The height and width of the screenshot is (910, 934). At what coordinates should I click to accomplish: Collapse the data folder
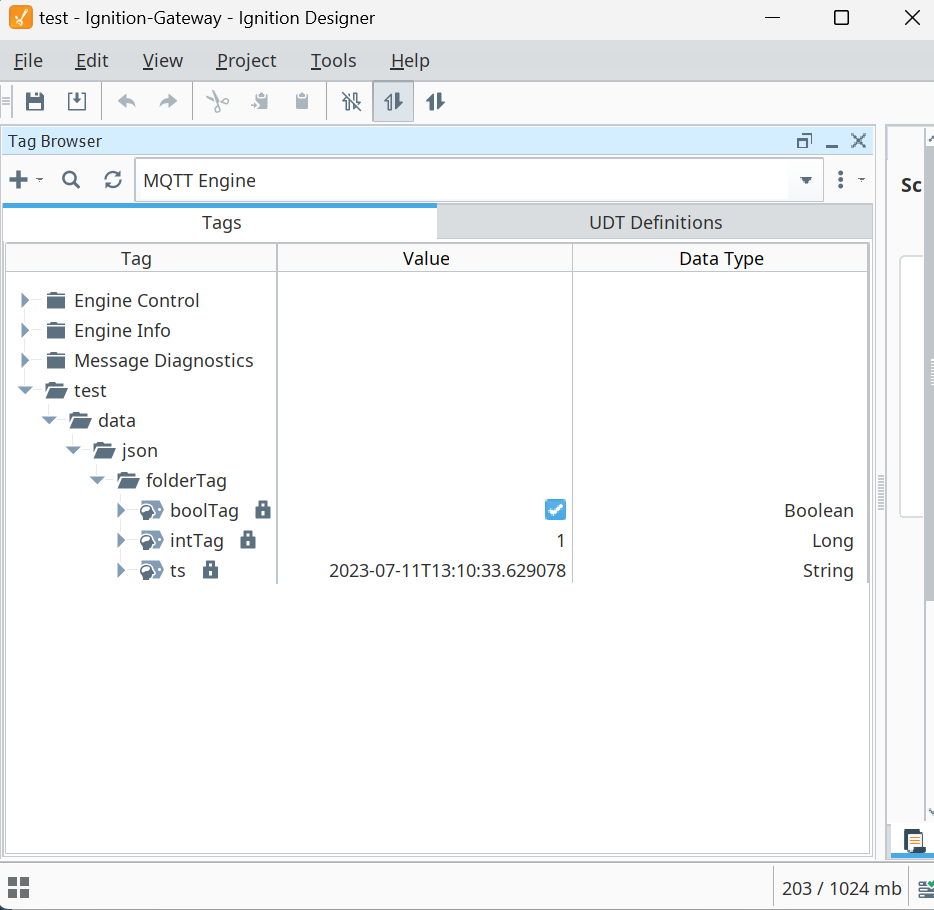click(49, 420)
